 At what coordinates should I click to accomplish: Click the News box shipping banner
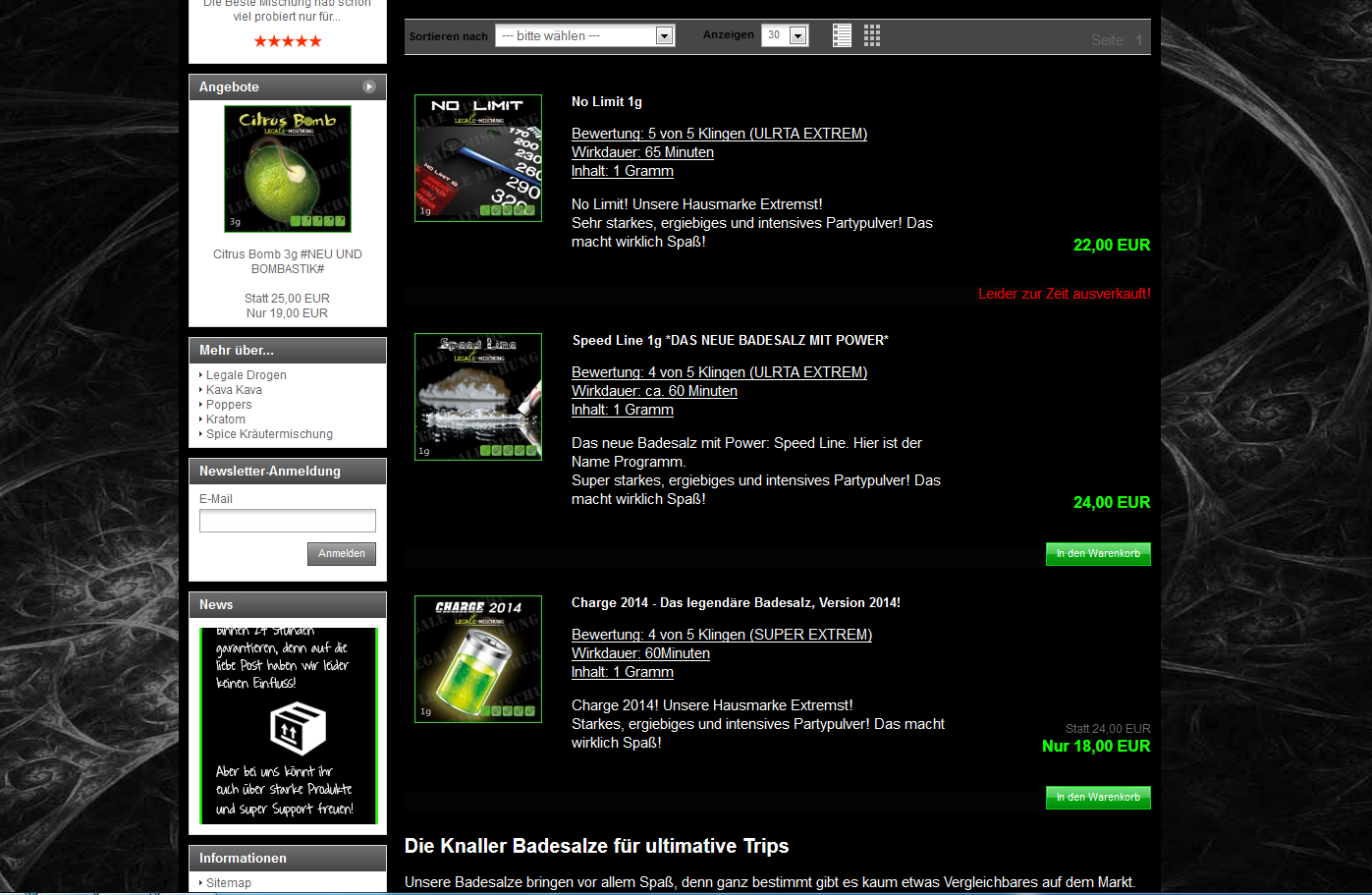tap(288, 726)
